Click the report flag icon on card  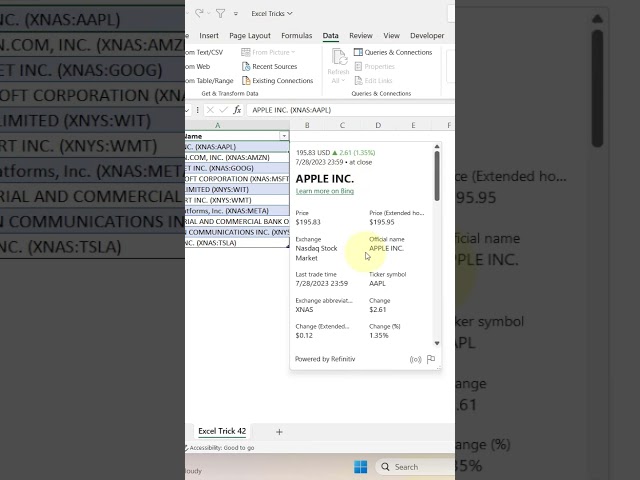click(431, 359)
